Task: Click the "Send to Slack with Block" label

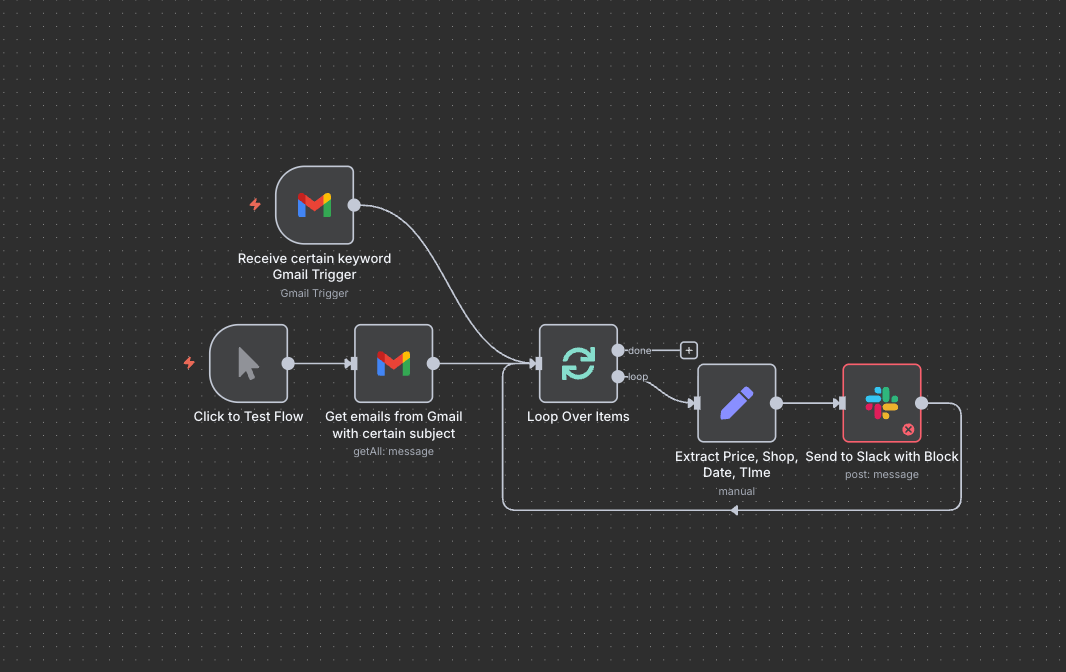Action: pos(881,457)
